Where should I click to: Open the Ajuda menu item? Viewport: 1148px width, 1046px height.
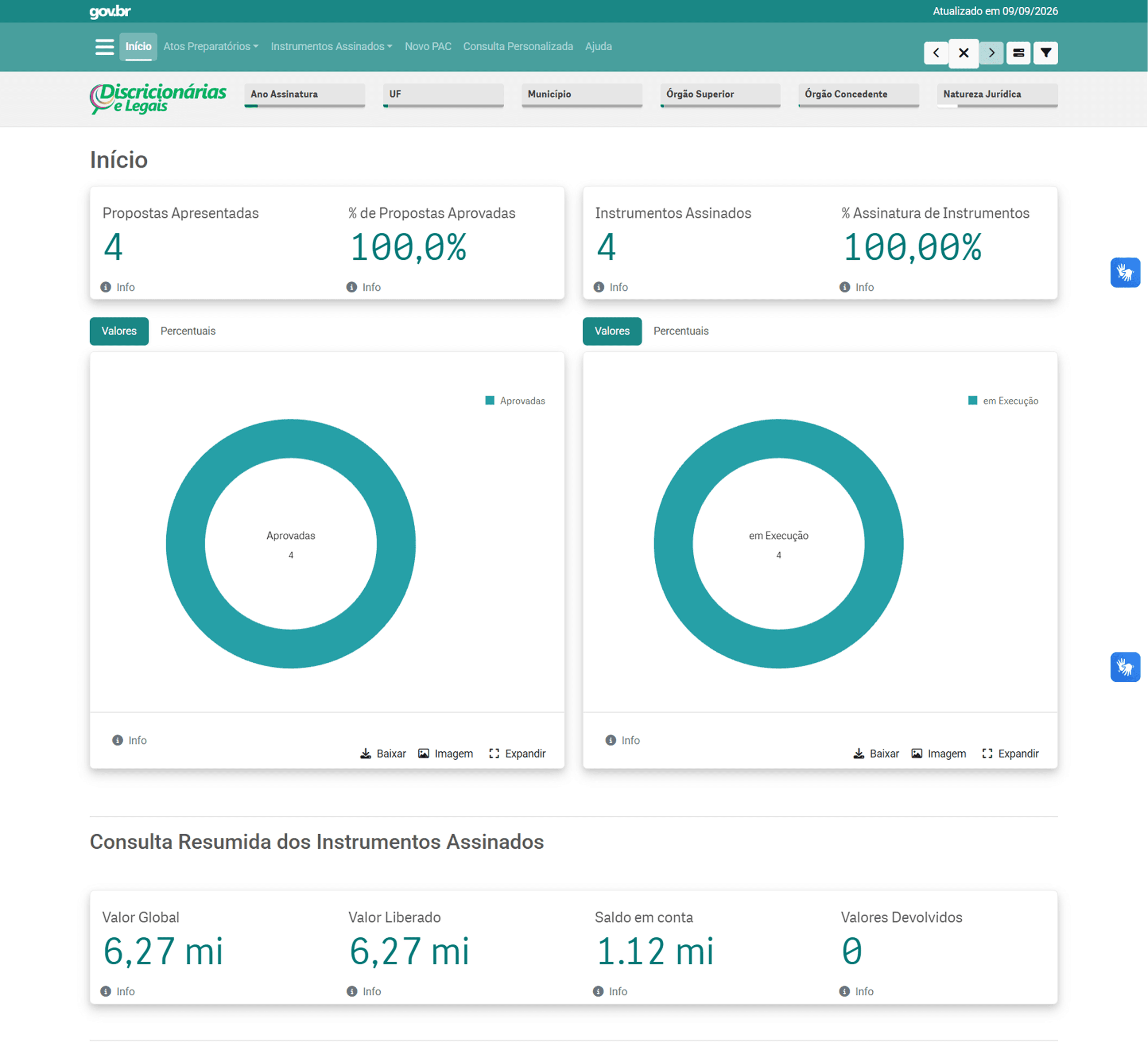[x=599, y=47]
